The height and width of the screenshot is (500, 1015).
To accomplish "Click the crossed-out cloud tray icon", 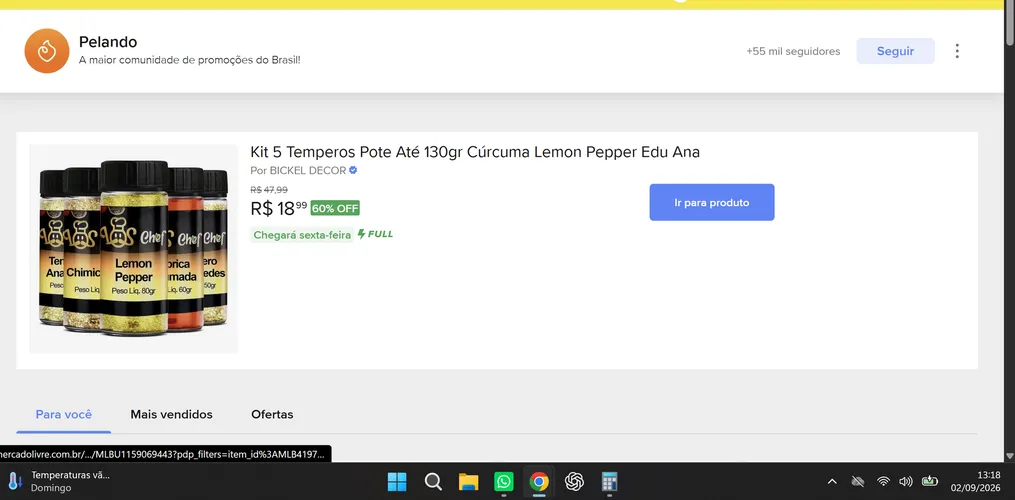I will 858,481.
